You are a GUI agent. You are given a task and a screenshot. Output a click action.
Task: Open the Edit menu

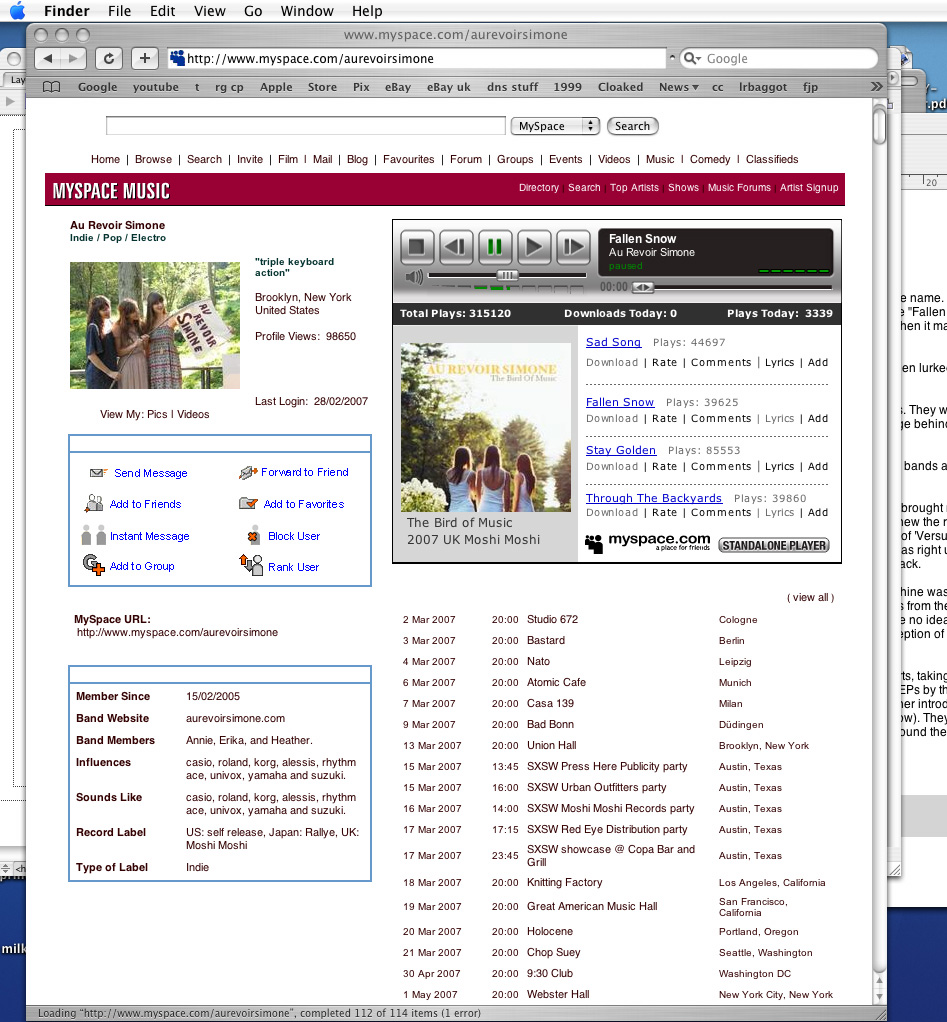tap(162, 11)
